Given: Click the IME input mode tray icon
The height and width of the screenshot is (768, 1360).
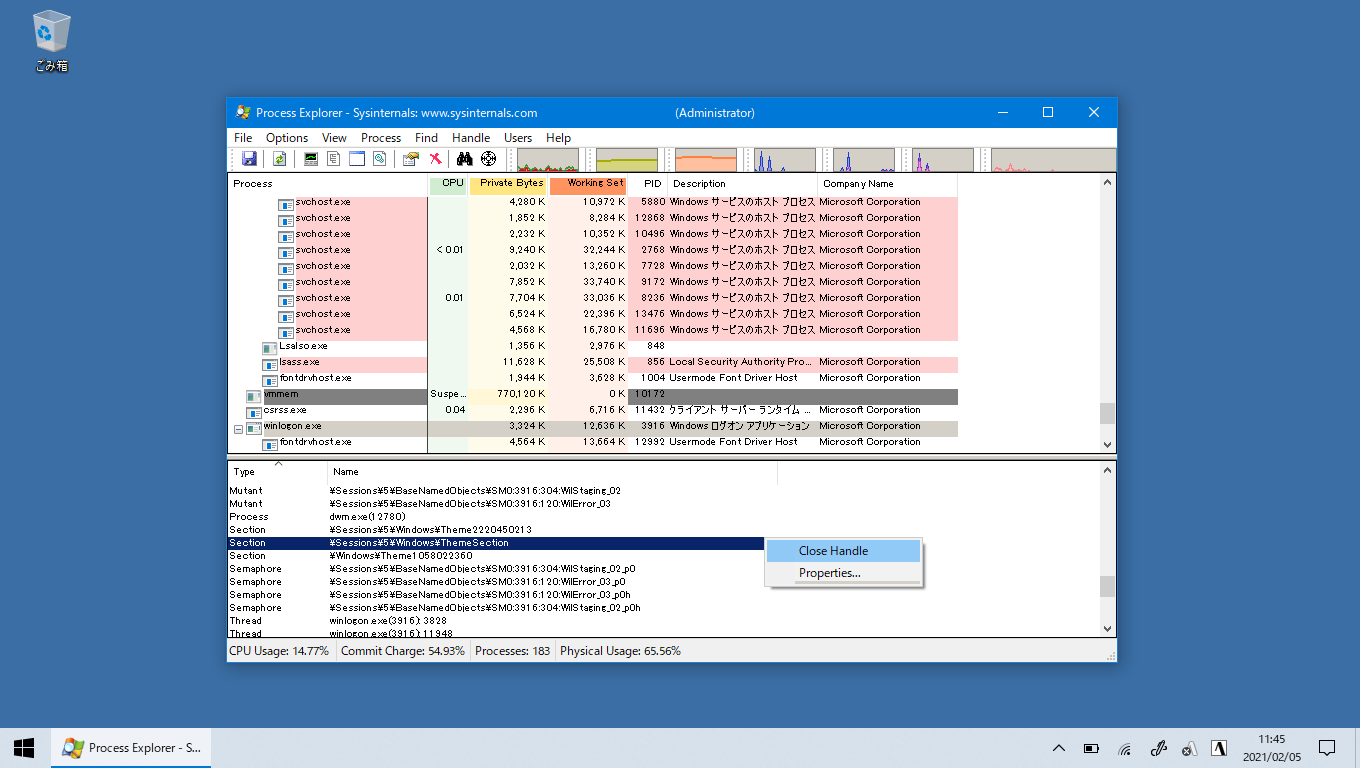Looking at the screenshot, I should 1219,748.
